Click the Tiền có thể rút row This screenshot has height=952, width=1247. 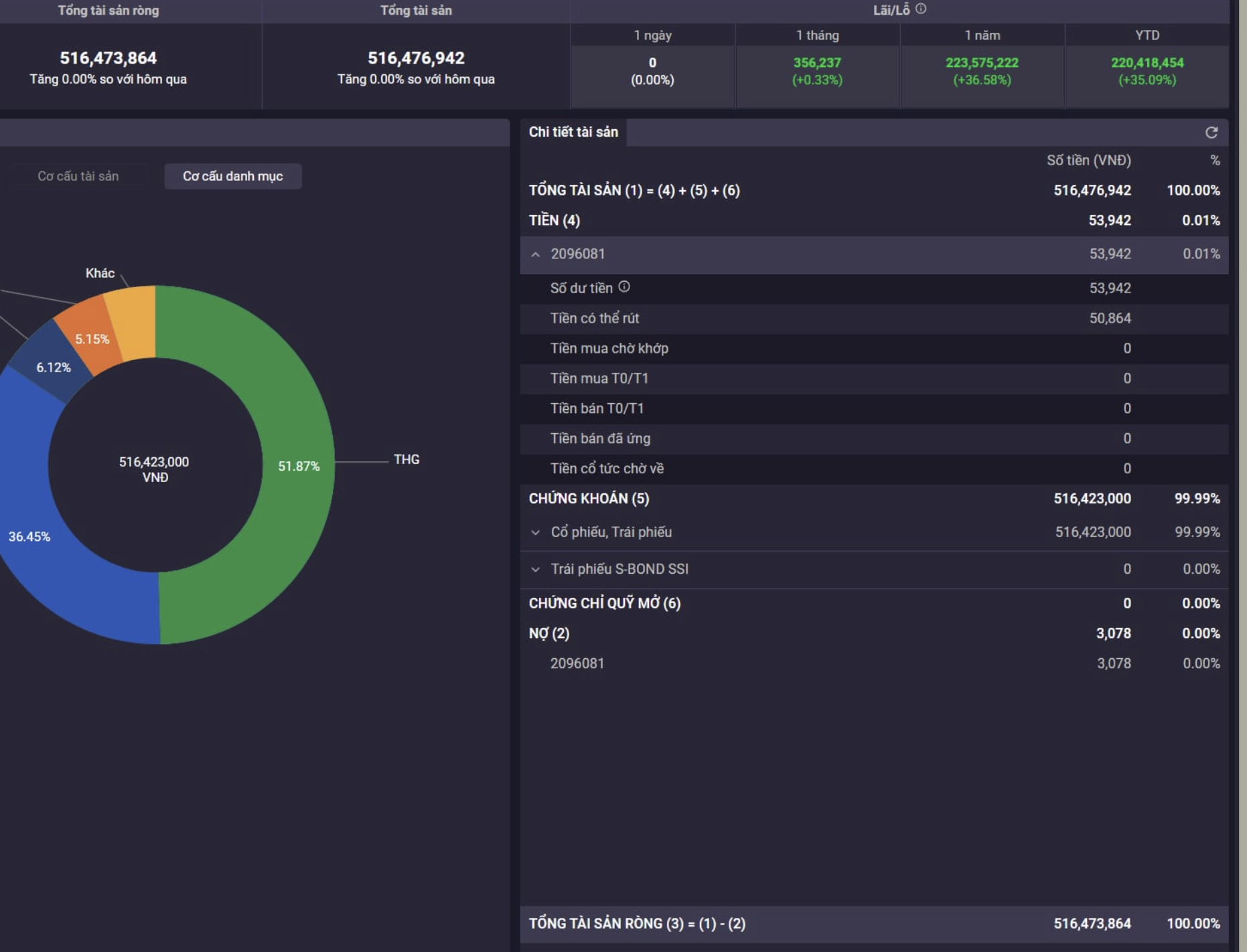point(874,318)
